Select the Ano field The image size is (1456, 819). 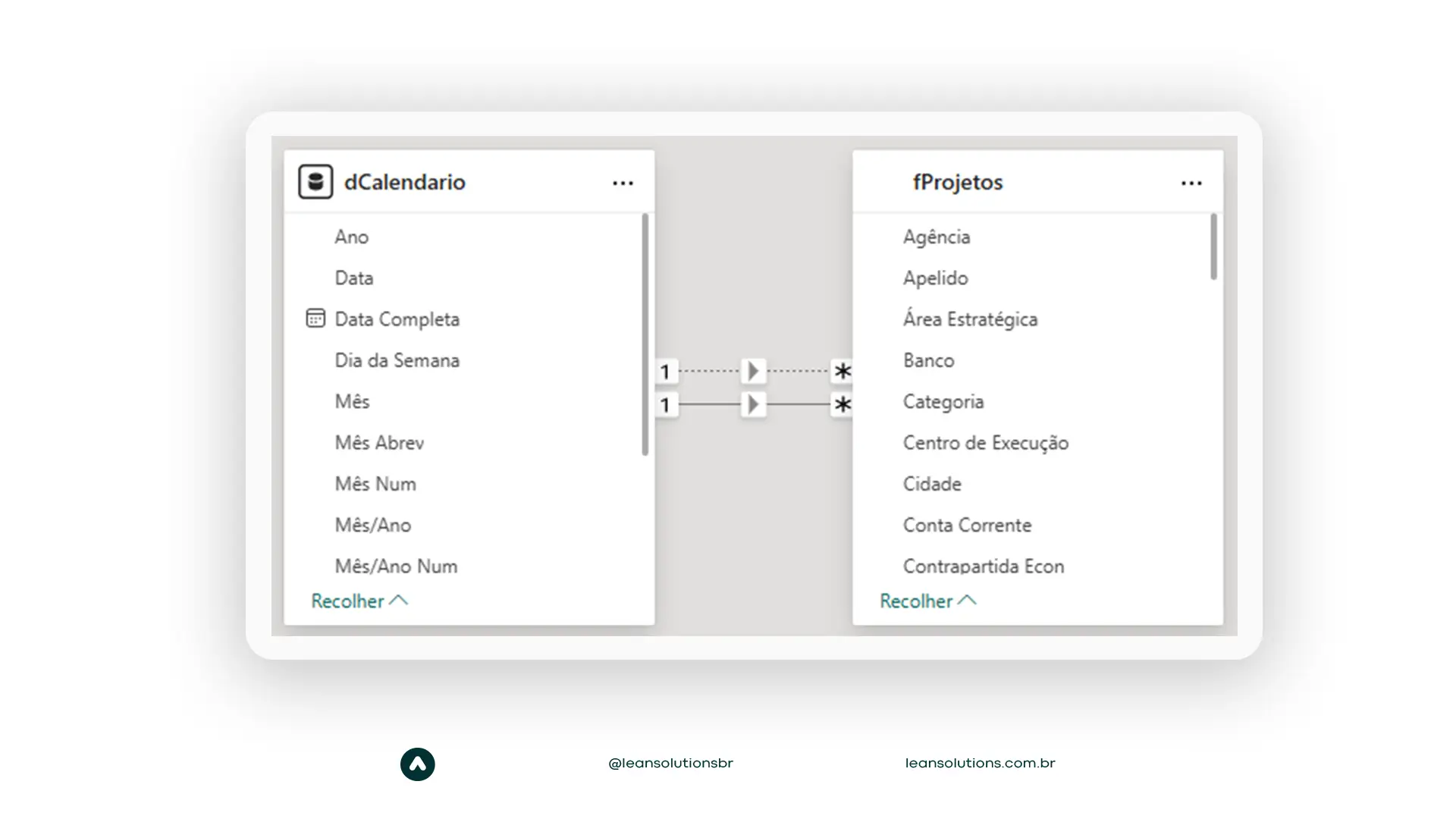point(352,237)
